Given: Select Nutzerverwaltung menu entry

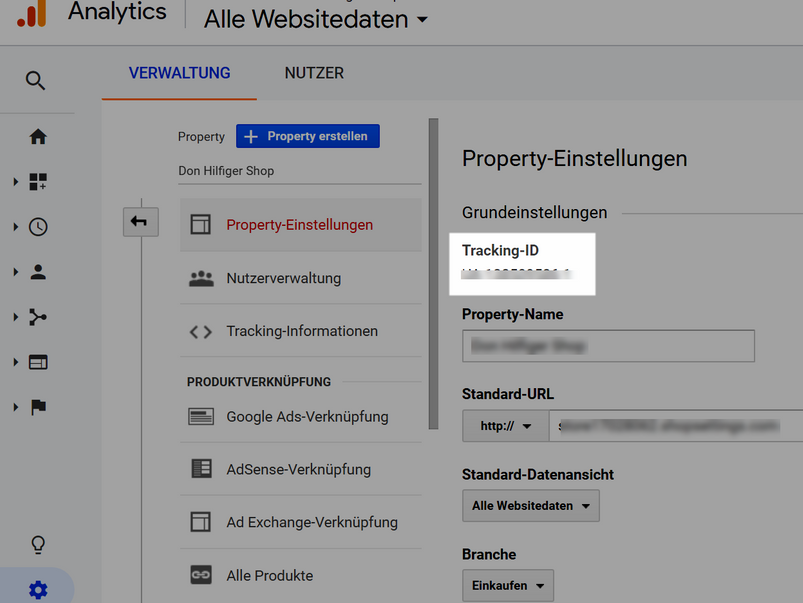Looking at the screenshot, I should [301, 278].
